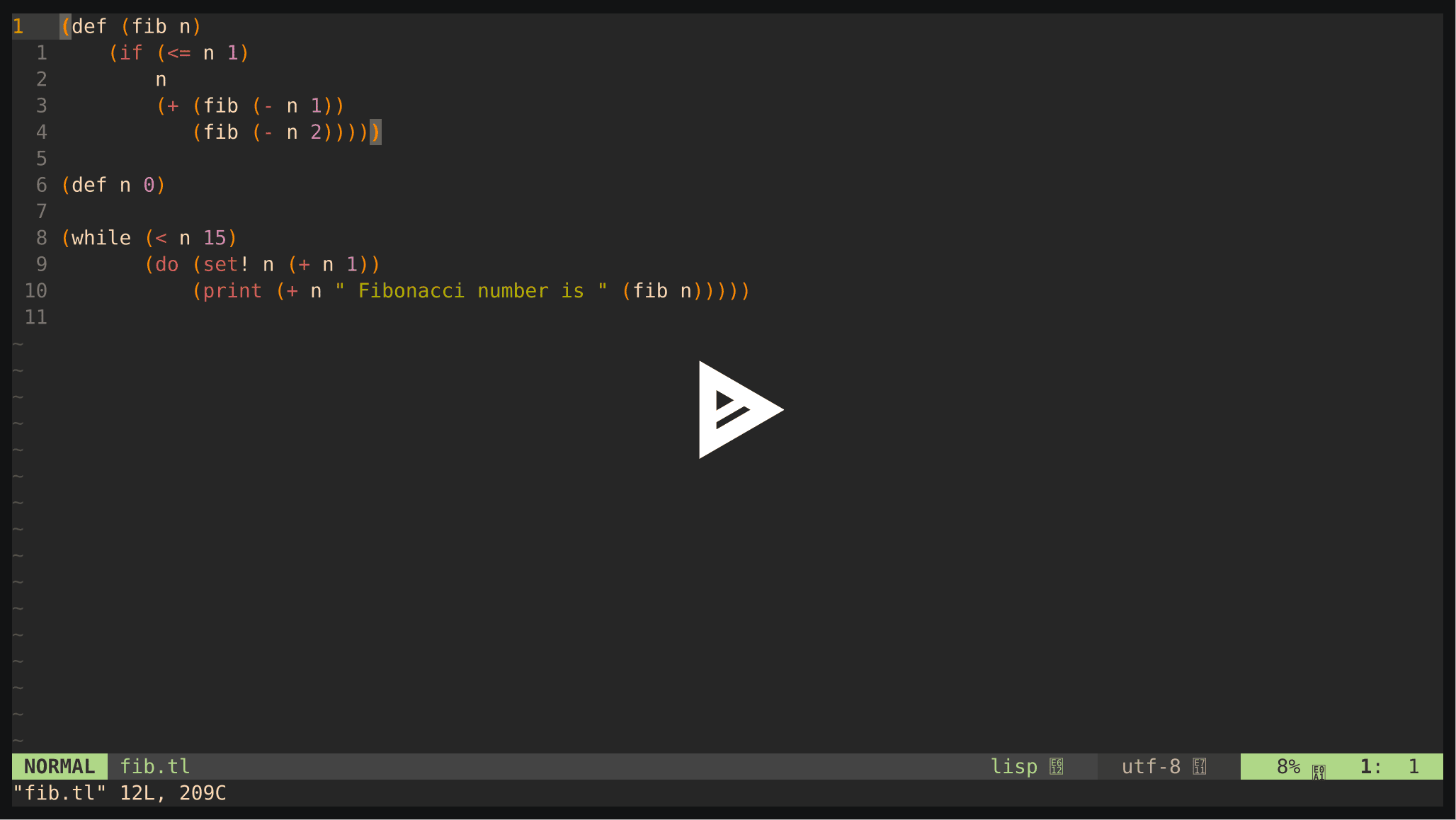Image resolution: width=1456 pixels, height=820 pixels.
Task: Click the fib.tl filename in status line
Action: click(x=155, y=766)
